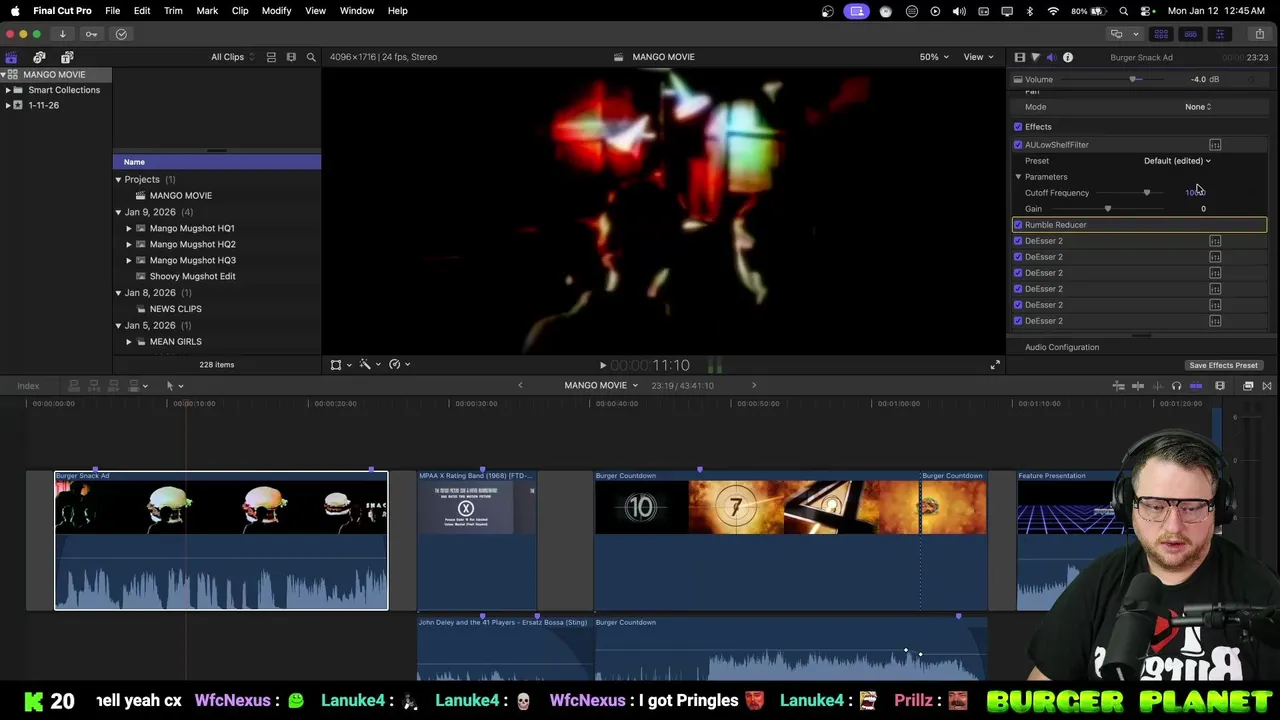This screenshot has height=720, width=1280.
Task: Open the 50% zoom dropdown in viewer
Action: click(934, 57)
